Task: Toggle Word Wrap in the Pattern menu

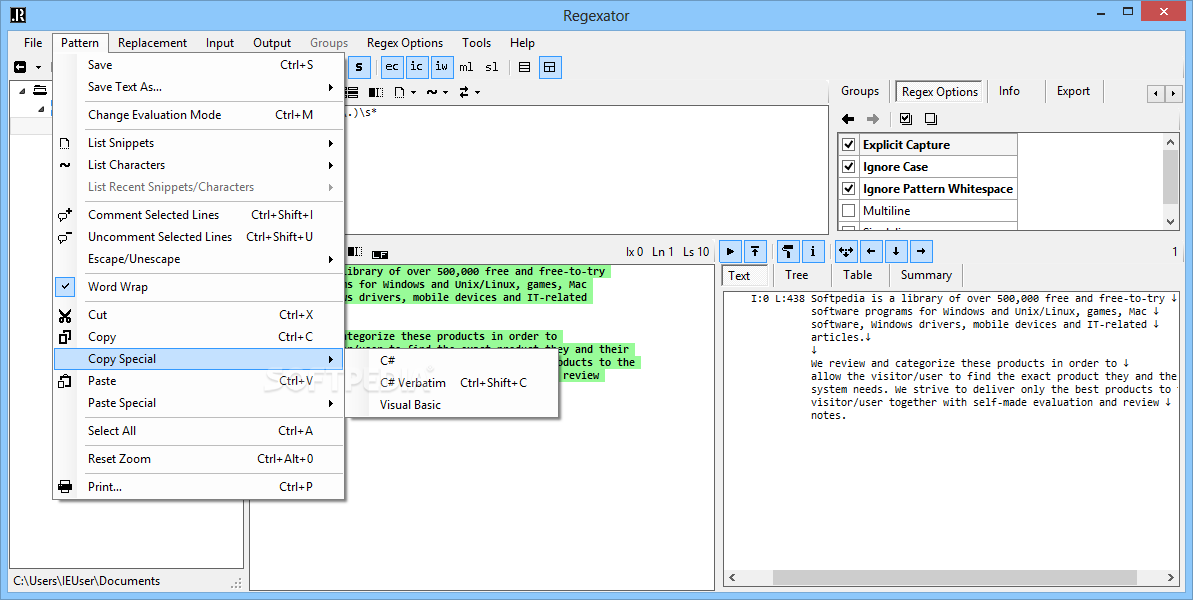Action: coord(199,287)
